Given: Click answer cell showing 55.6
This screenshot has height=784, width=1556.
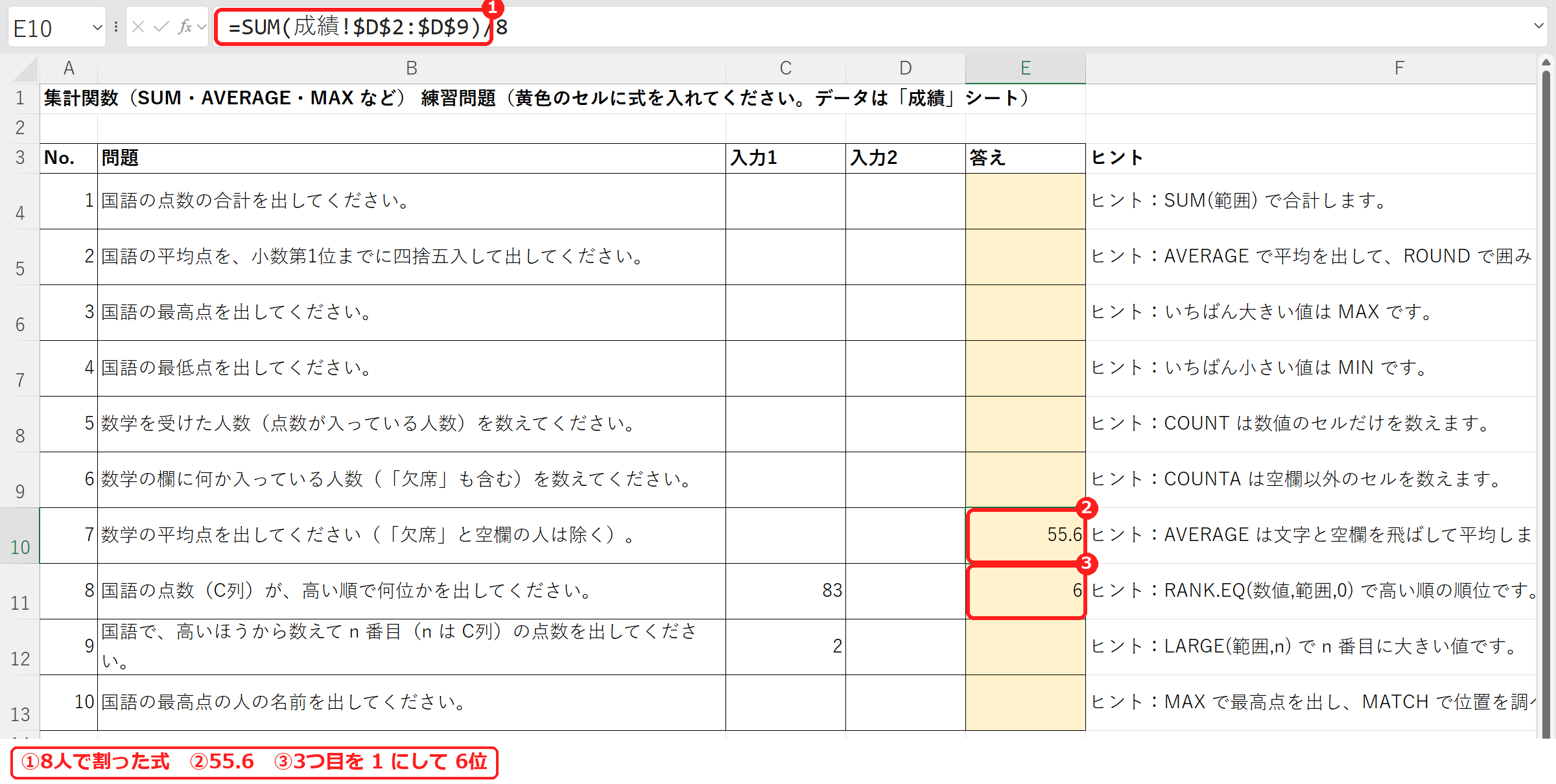Looking at the screenshot, I should pyautogui.click(x=1026, y=535).
